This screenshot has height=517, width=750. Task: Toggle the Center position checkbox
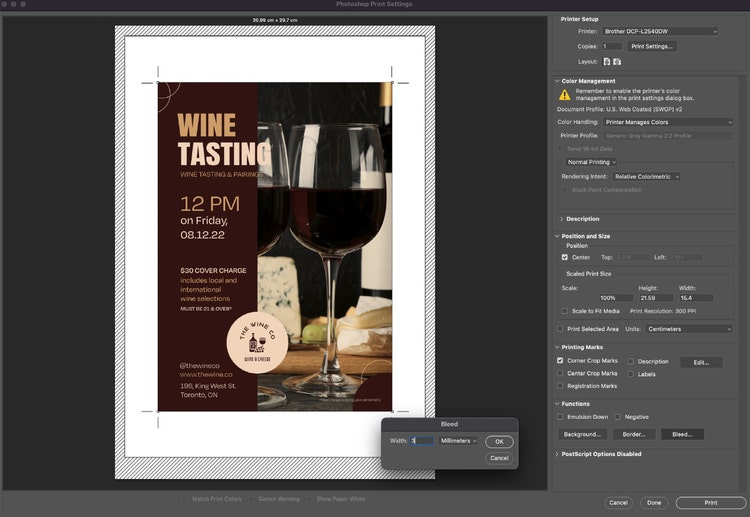tap(565, 257)
